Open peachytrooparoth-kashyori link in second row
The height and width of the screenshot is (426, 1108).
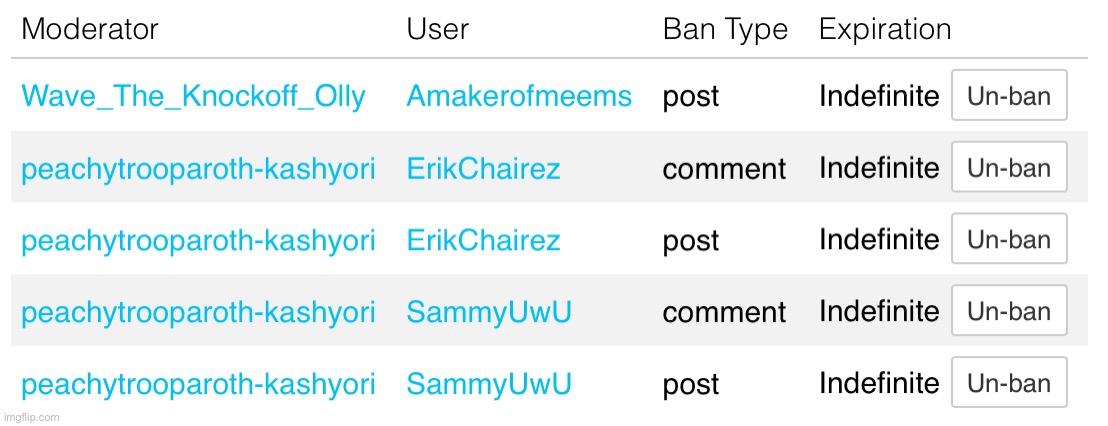[198, 170]
